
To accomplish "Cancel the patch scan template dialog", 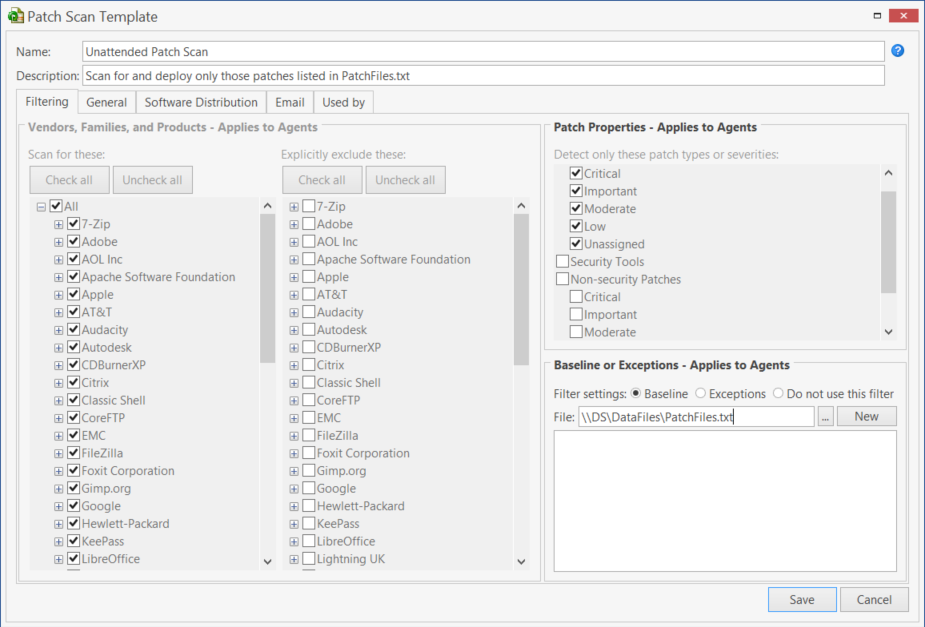I will point(874,599).
